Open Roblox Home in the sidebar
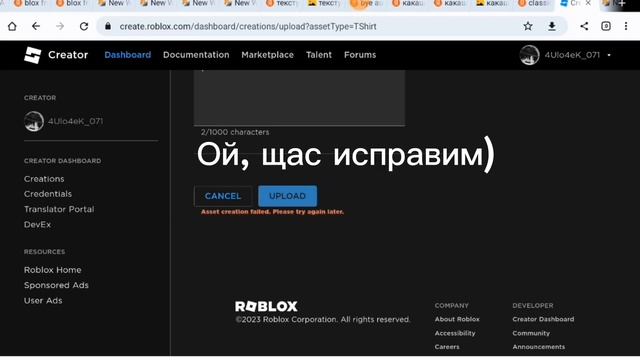Image resolution: width=640 pixels, height=360 pixels. (x=53, y=270)
